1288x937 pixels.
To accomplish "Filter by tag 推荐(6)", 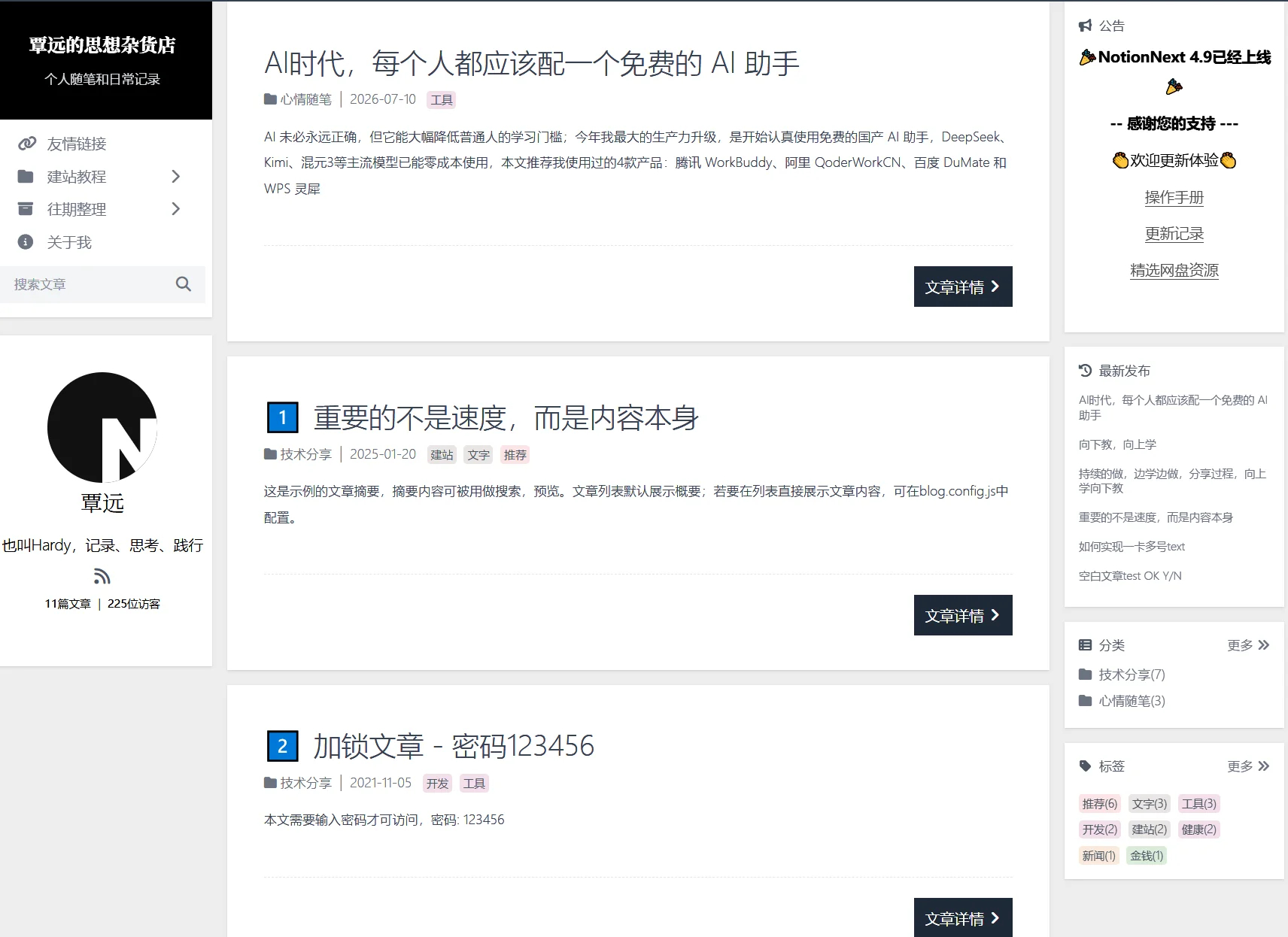I will pyautogui.click(x=1100, y=804).
